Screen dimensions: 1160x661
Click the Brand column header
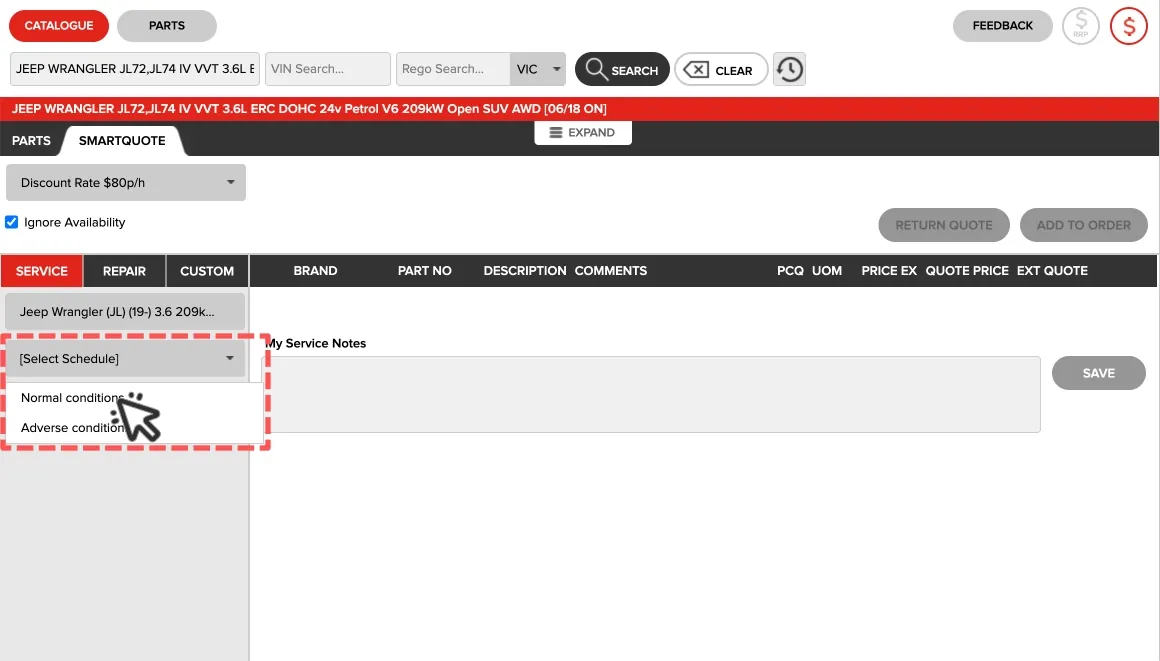pyautogui.click(x=315, y=271)
